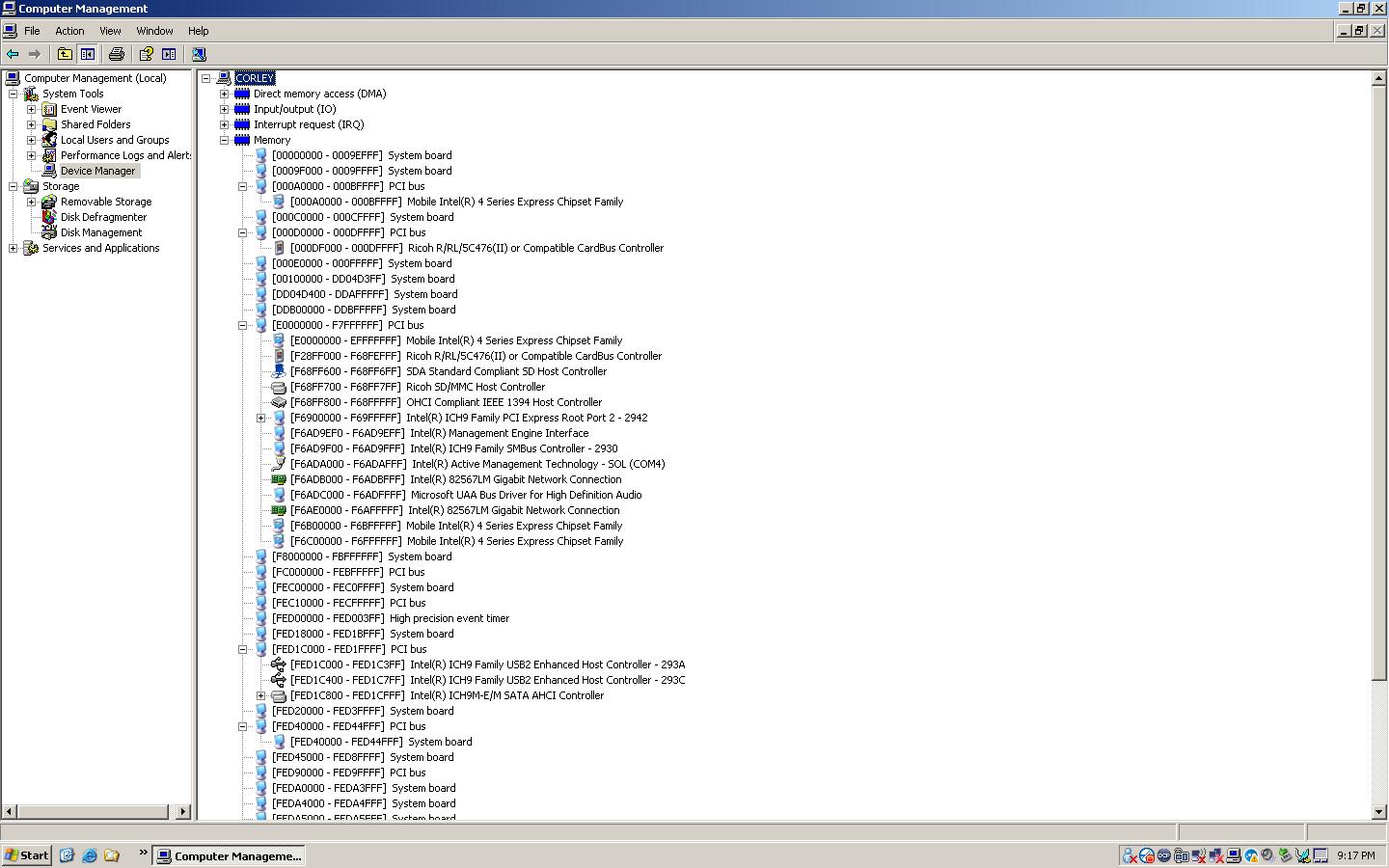Expand the Services and Applications node
The image size is (1389, 868).
point(13,248)
